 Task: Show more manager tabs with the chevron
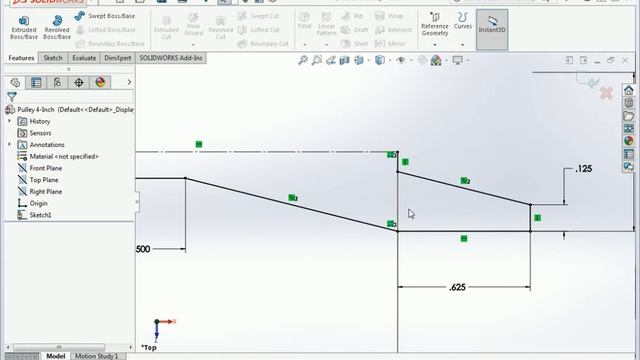point(129,82)
